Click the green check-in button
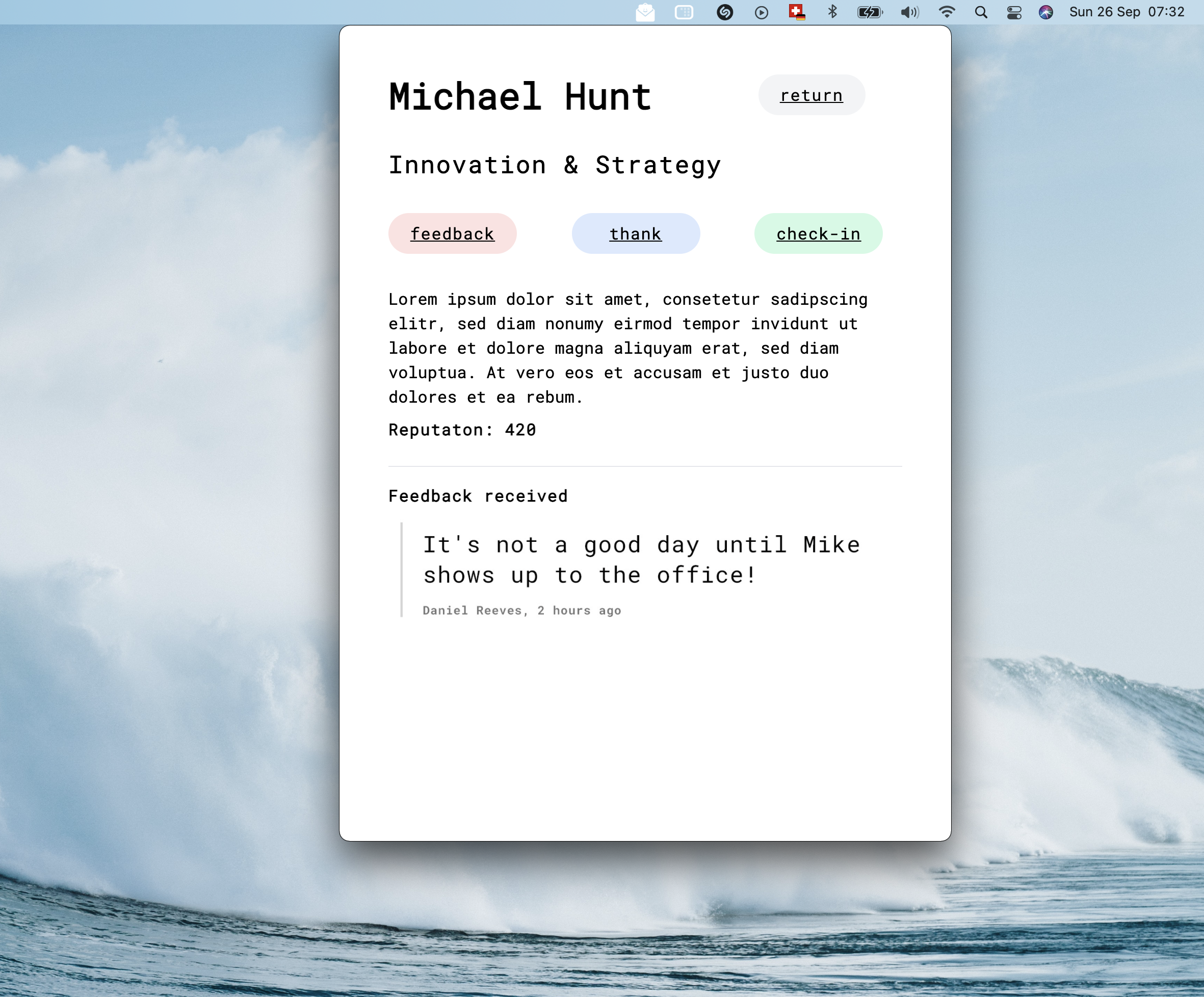Image resolution: width=1204 pixels, height=997 pixels. coord(818,233)
